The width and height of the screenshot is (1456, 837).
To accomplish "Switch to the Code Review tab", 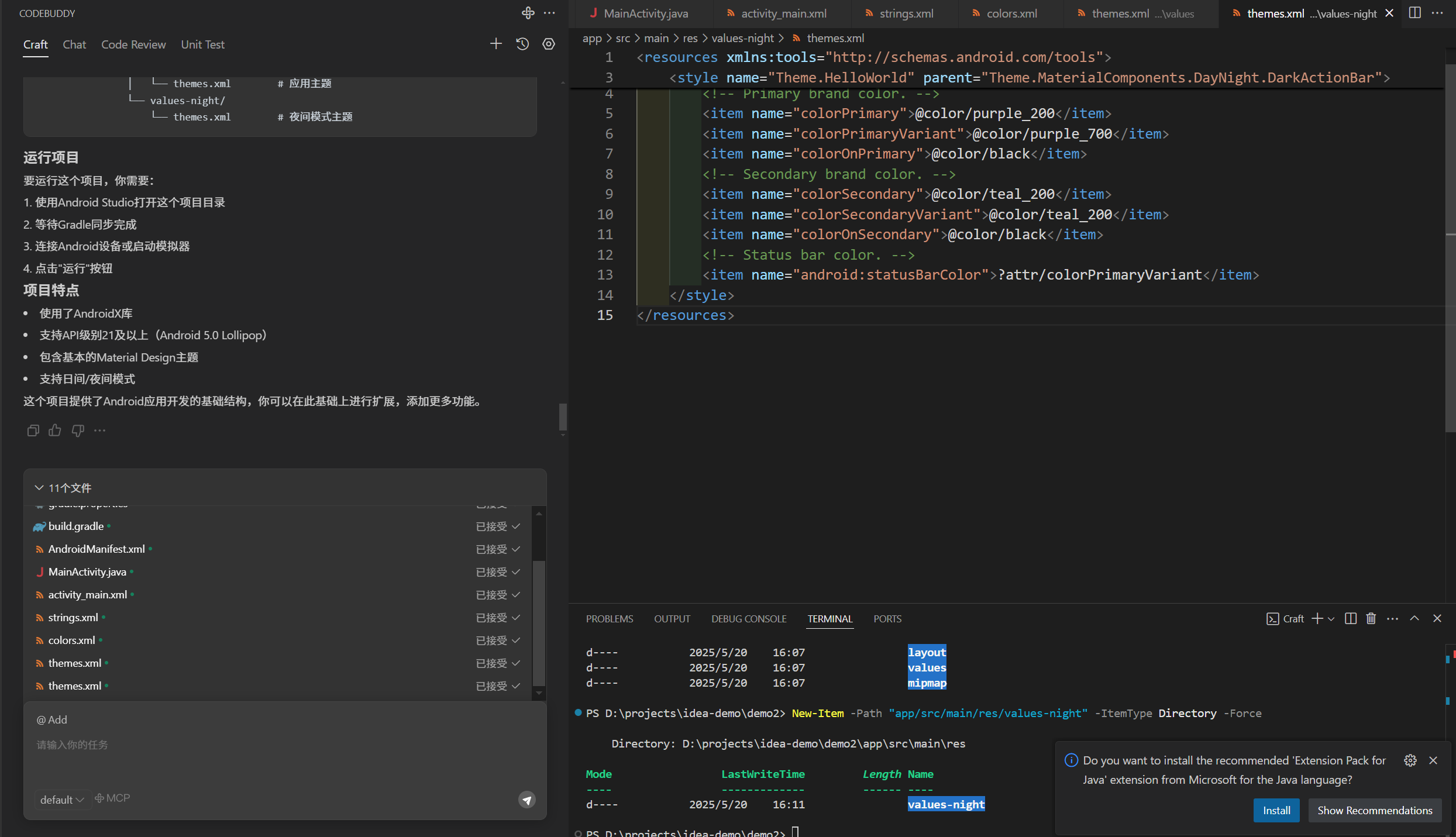I will pos(133,44).
